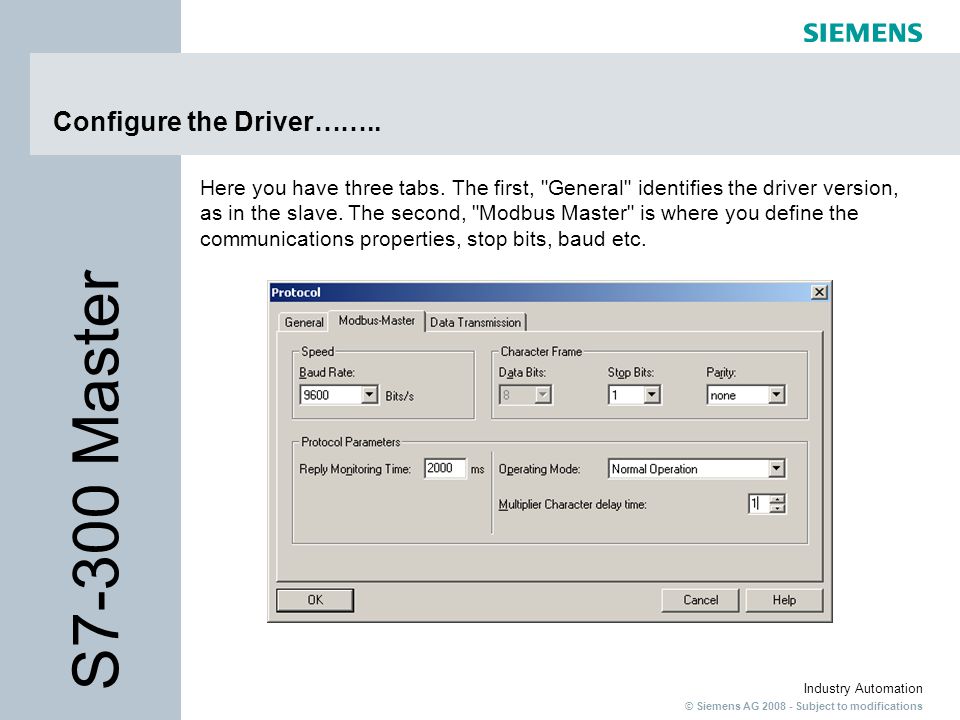Close the Protocol dialog window
This screenshot has height=720, width=960.
pyautogui.click(x=819, y=292)
